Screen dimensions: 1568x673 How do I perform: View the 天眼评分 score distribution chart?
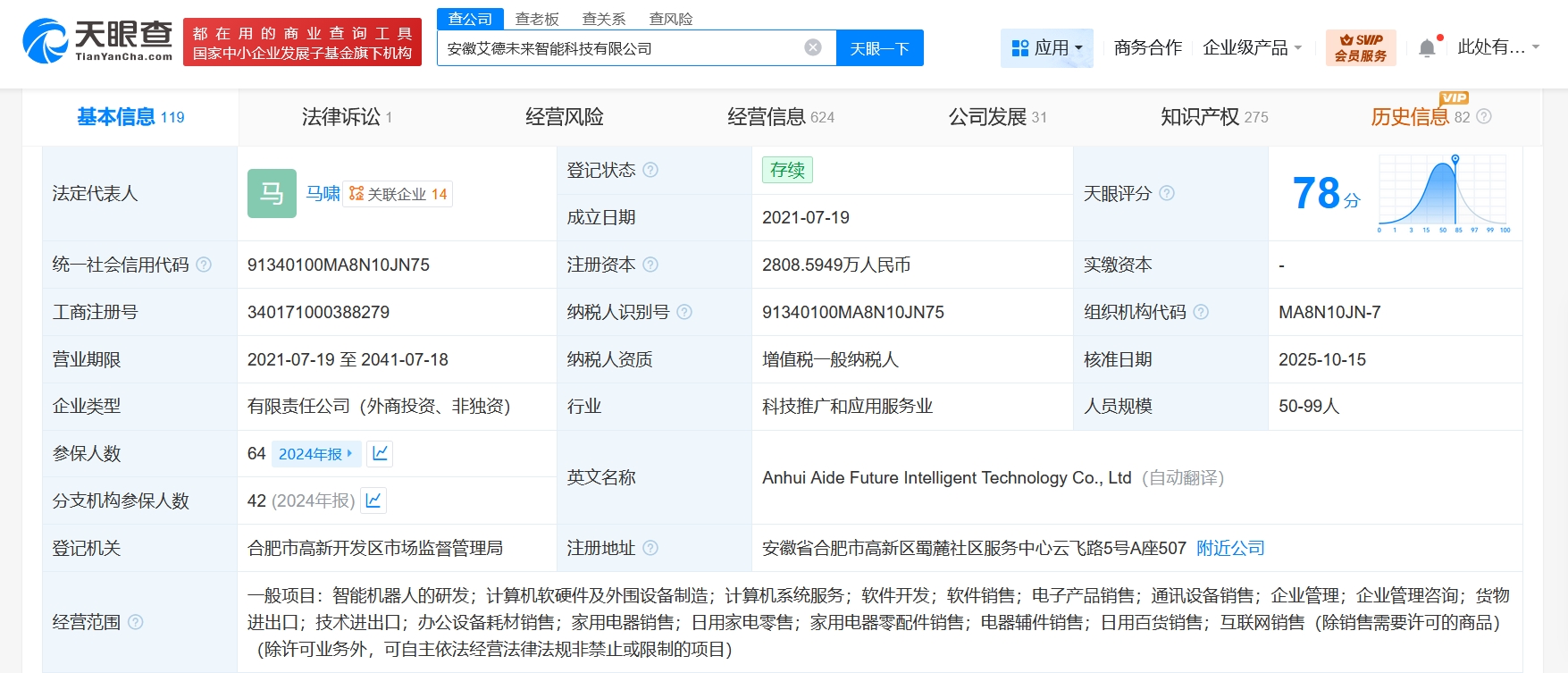click(1443, 193)
